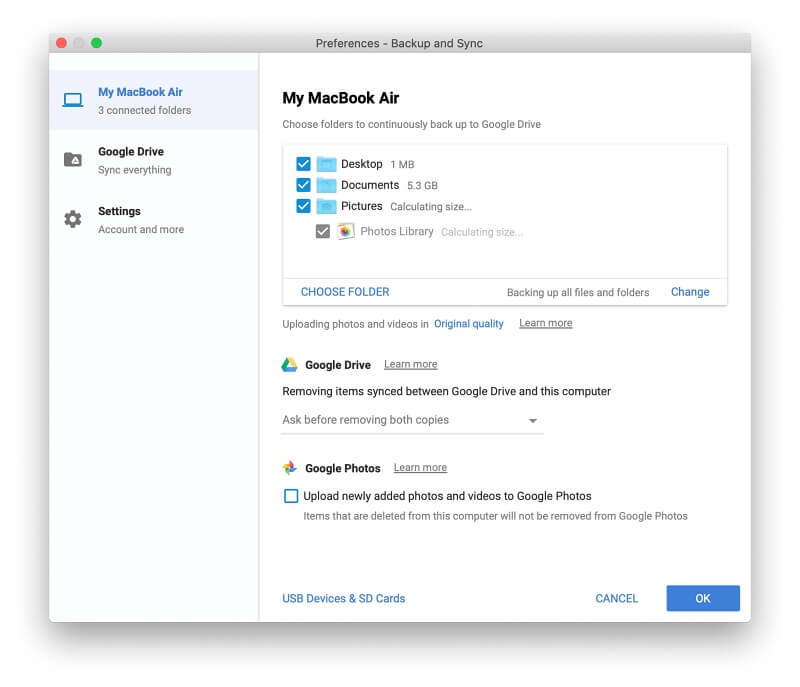Uncheck the Desktop folder checkbox
This screenshot has width=800, height=687.
click(x=303, y=164)
